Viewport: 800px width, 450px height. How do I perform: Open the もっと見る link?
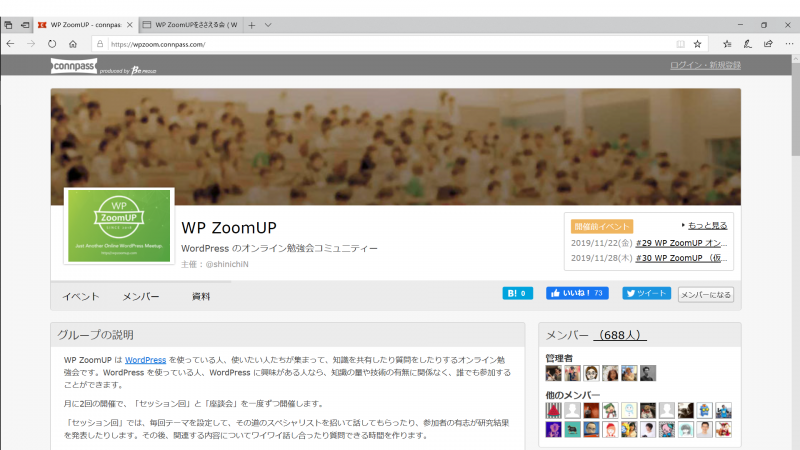(x=707, y=226)
